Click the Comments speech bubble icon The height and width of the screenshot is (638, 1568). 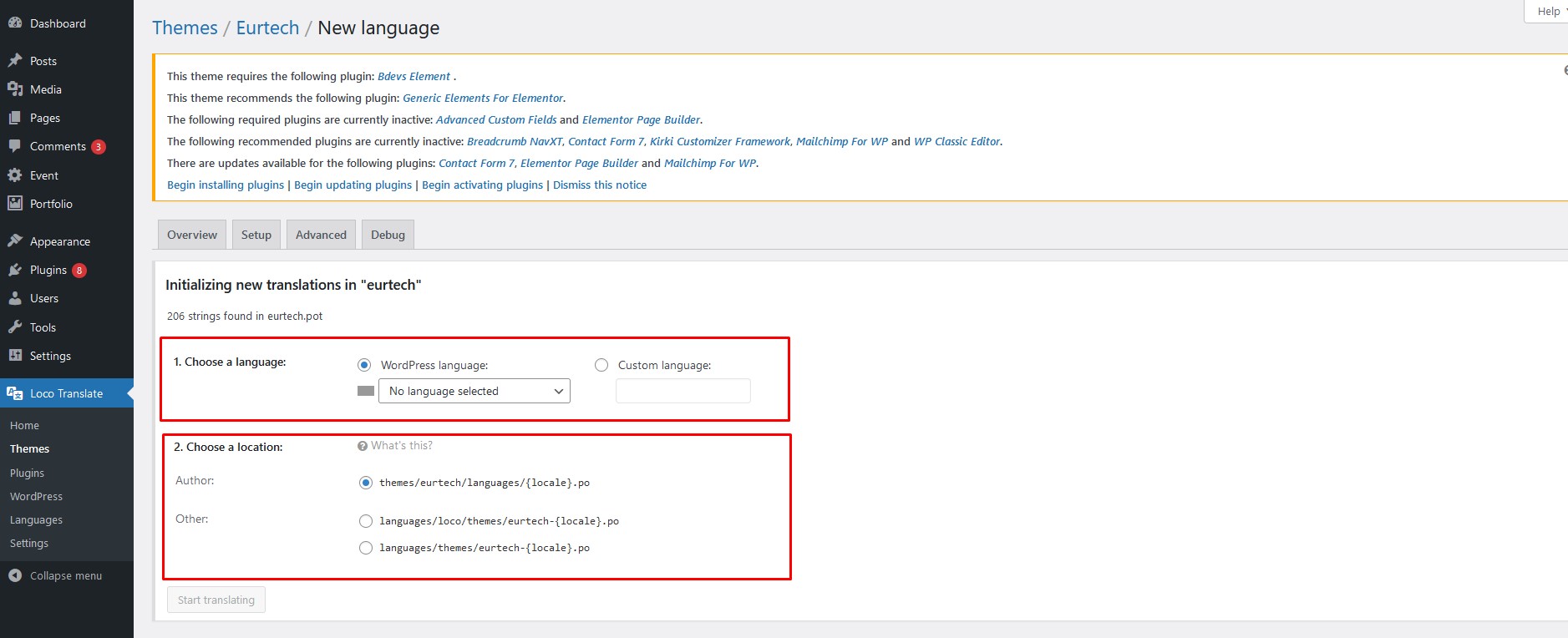[x=15, y=146]
